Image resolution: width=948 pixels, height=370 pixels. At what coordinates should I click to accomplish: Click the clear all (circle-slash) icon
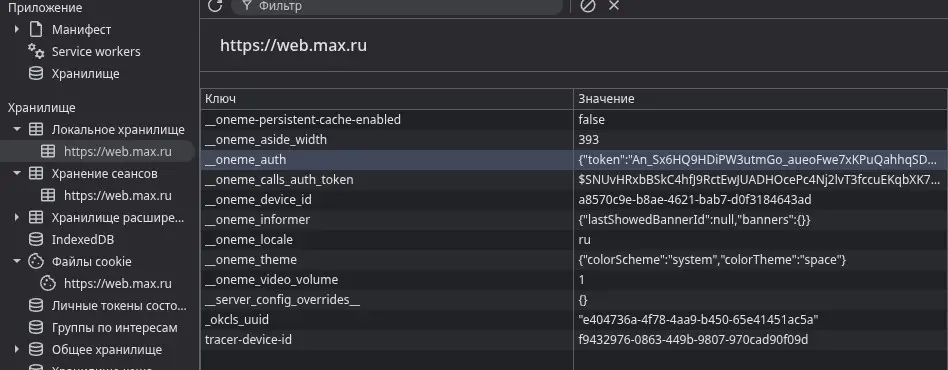588,5
